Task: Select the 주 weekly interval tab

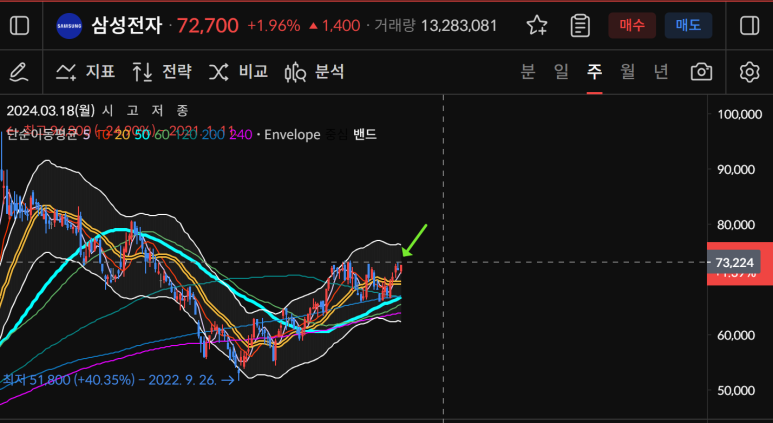Action: 595,72
